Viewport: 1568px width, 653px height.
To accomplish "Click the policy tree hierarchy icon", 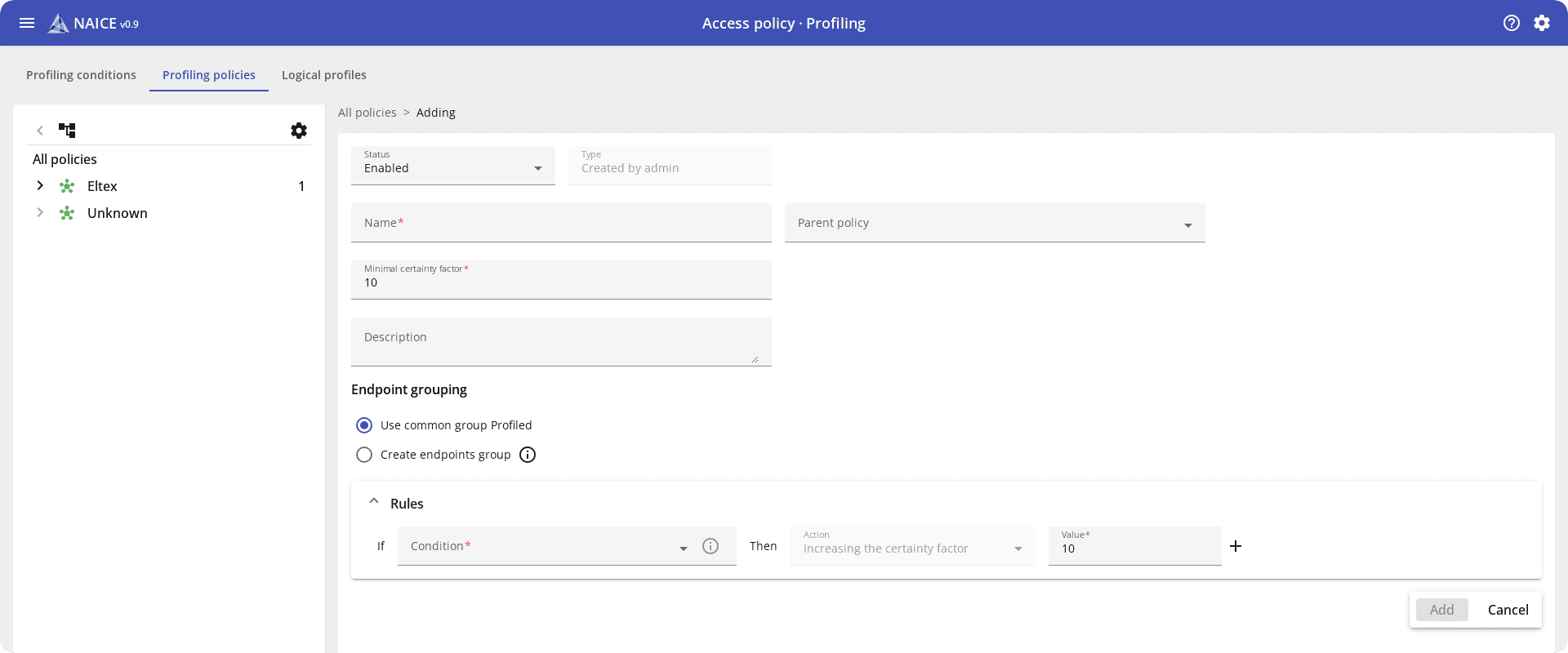I will (x=67, y=131).
